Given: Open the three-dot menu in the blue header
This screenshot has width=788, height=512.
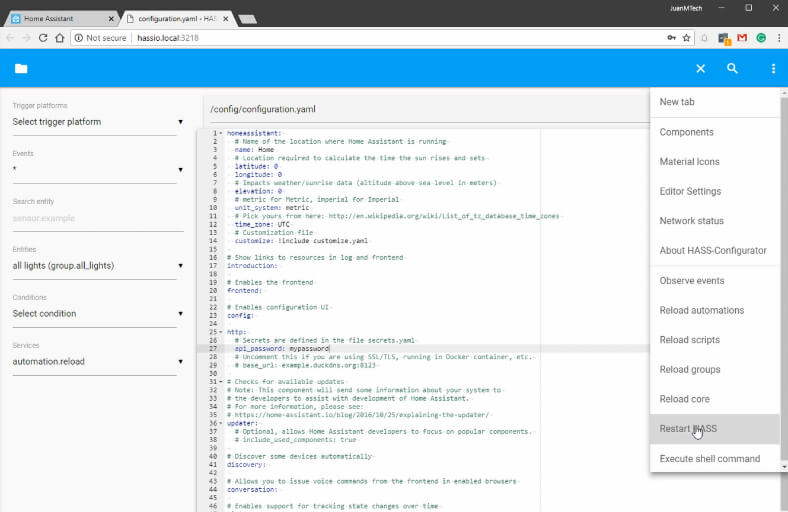Looking at the screenshot, I should tap(773, 69).
